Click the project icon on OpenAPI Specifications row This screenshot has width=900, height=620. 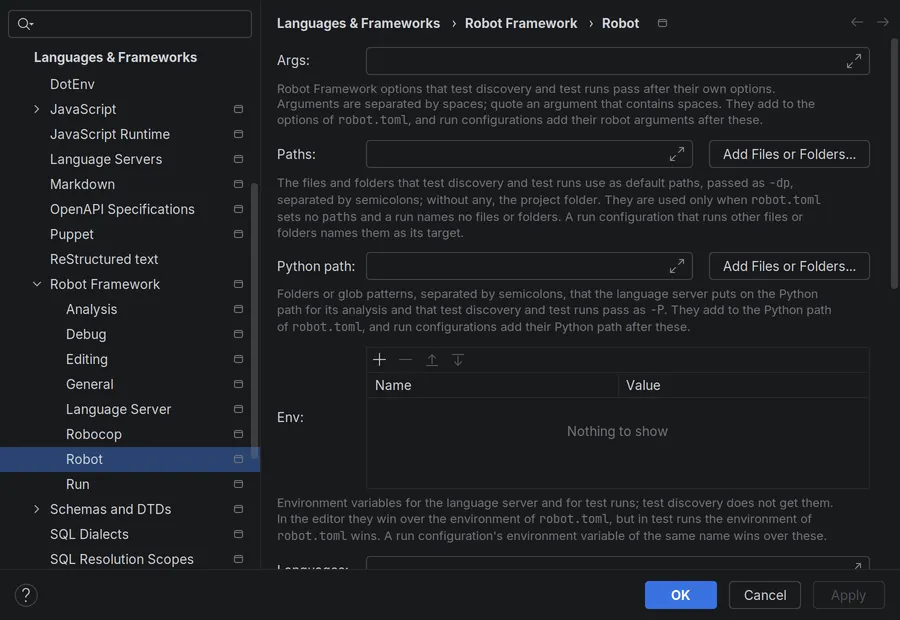click(x=238, y=209)
